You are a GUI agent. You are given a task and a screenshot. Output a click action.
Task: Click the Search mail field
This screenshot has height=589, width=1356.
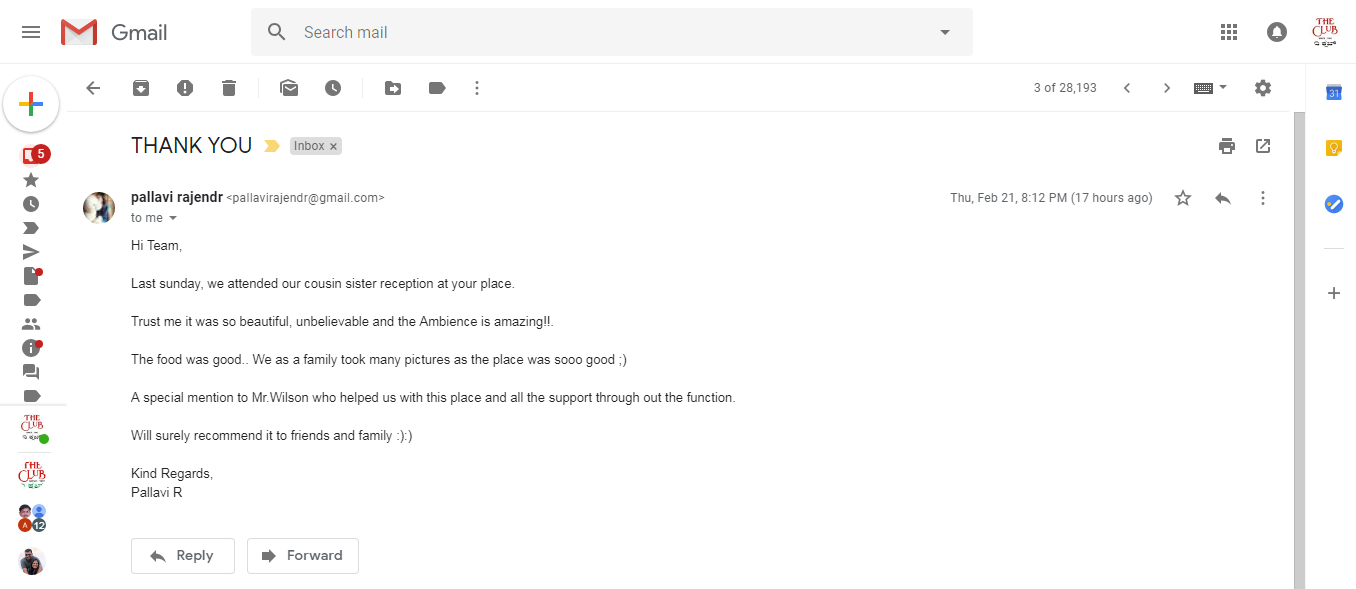click(600, 32)
